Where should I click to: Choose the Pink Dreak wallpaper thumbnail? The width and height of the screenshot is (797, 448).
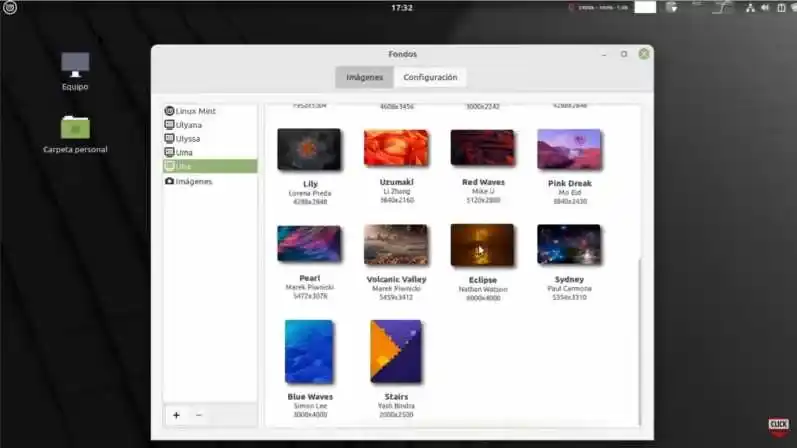point(569,150)
